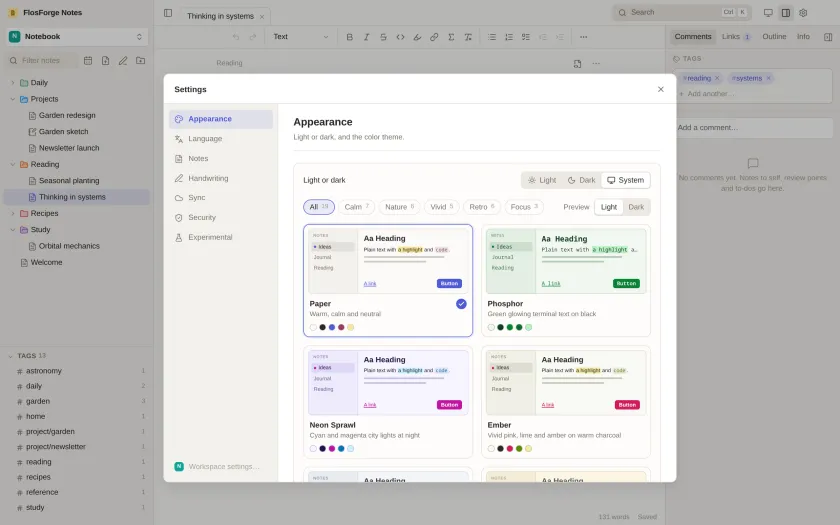This screenshot has height=525, width=840.
Task: Click the Filter notes input
Action: [x=42, y=61]
